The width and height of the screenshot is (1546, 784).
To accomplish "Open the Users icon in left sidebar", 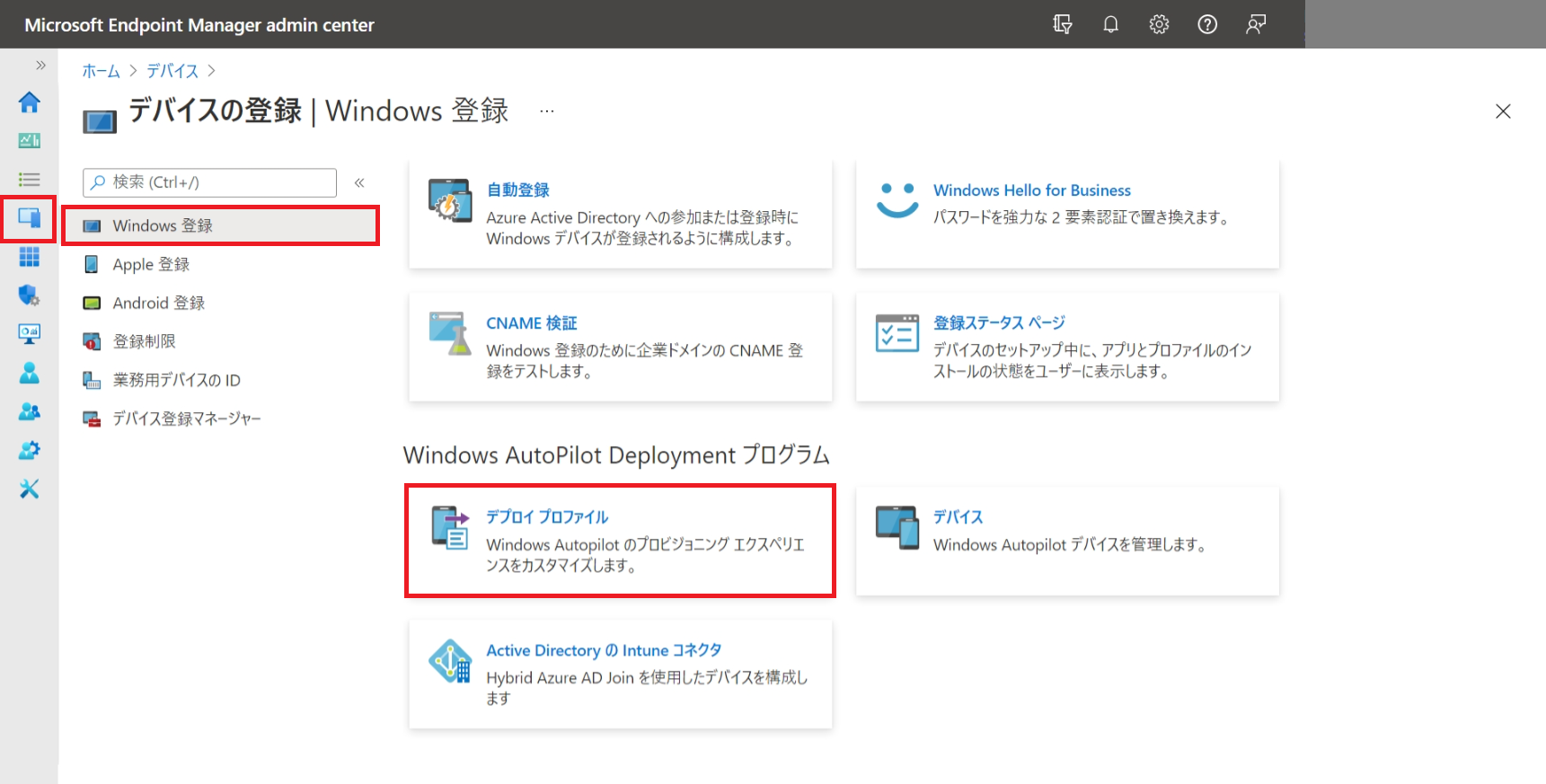I will [29, 373].
